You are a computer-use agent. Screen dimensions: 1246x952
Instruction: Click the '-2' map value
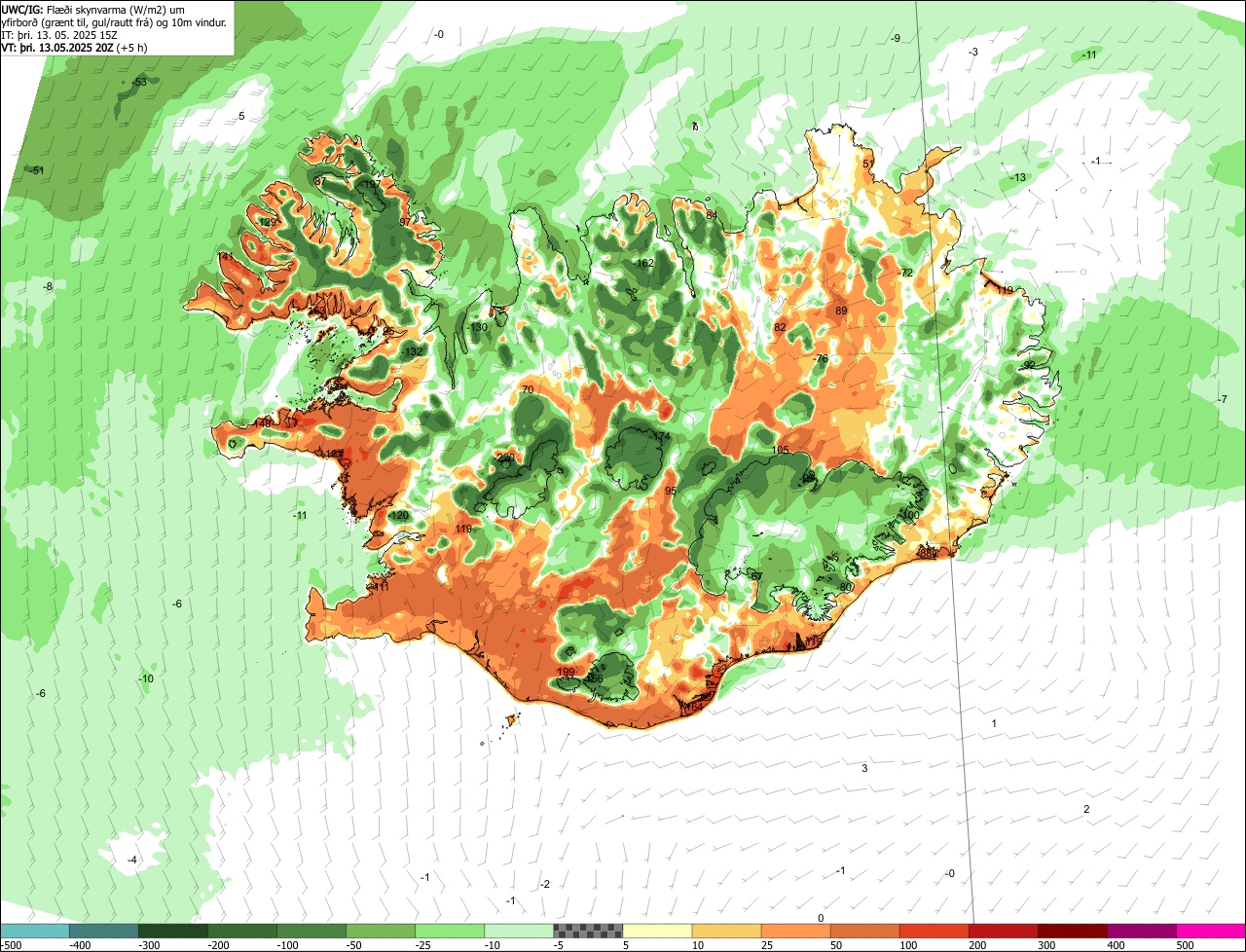(x=545, y=884)
